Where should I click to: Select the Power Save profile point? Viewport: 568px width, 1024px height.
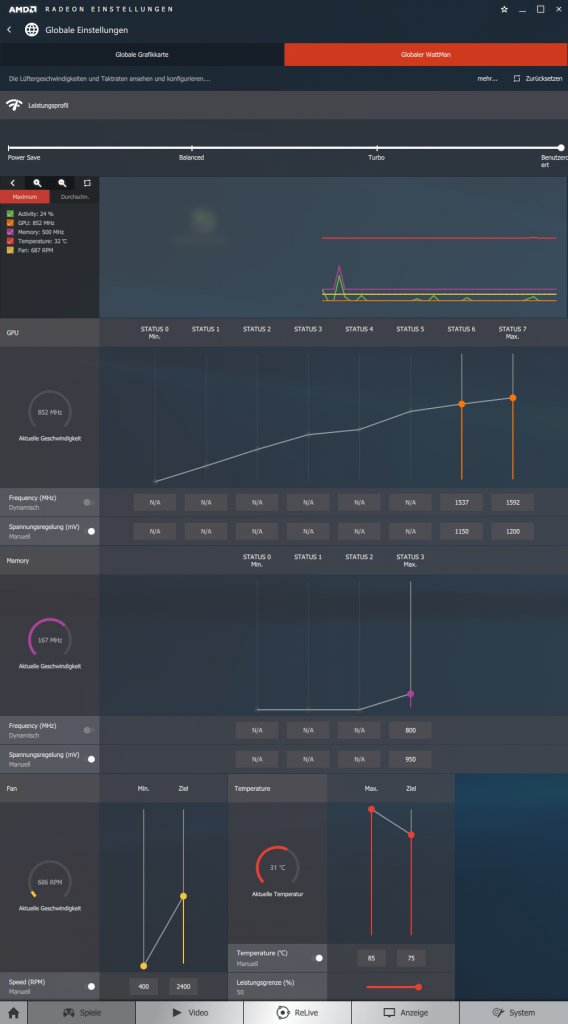[x=8, y=148]
